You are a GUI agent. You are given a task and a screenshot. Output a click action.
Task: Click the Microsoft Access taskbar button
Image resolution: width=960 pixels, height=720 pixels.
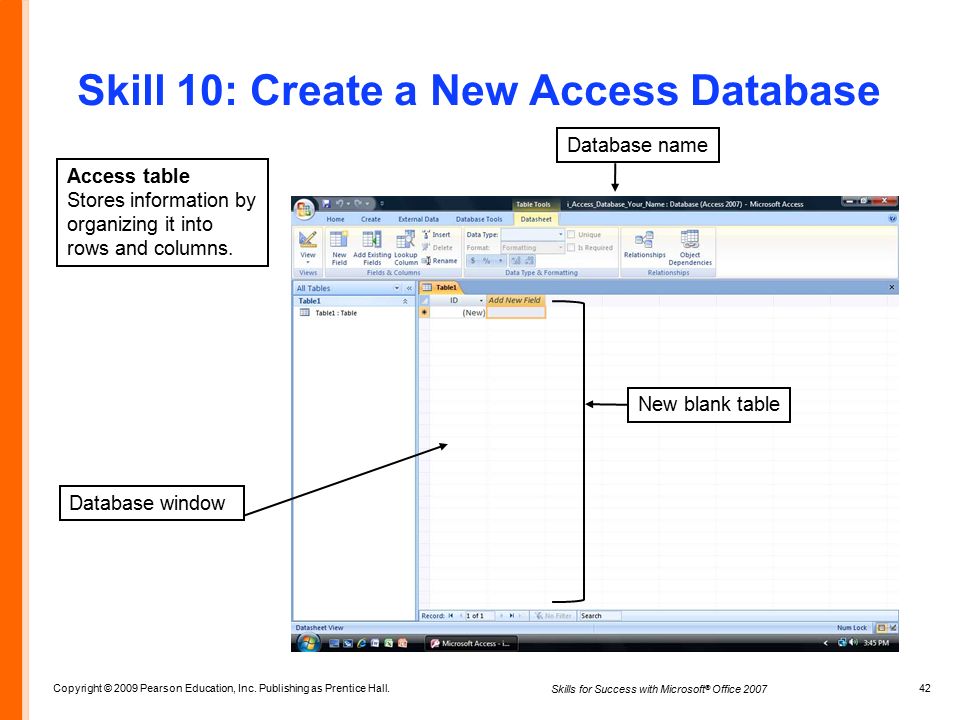point(471,643)
